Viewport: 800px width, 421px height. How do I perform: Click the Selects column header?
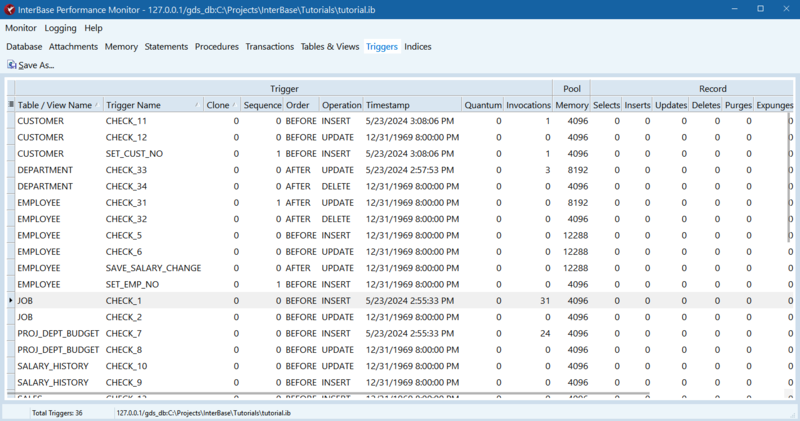click(606, 105)
